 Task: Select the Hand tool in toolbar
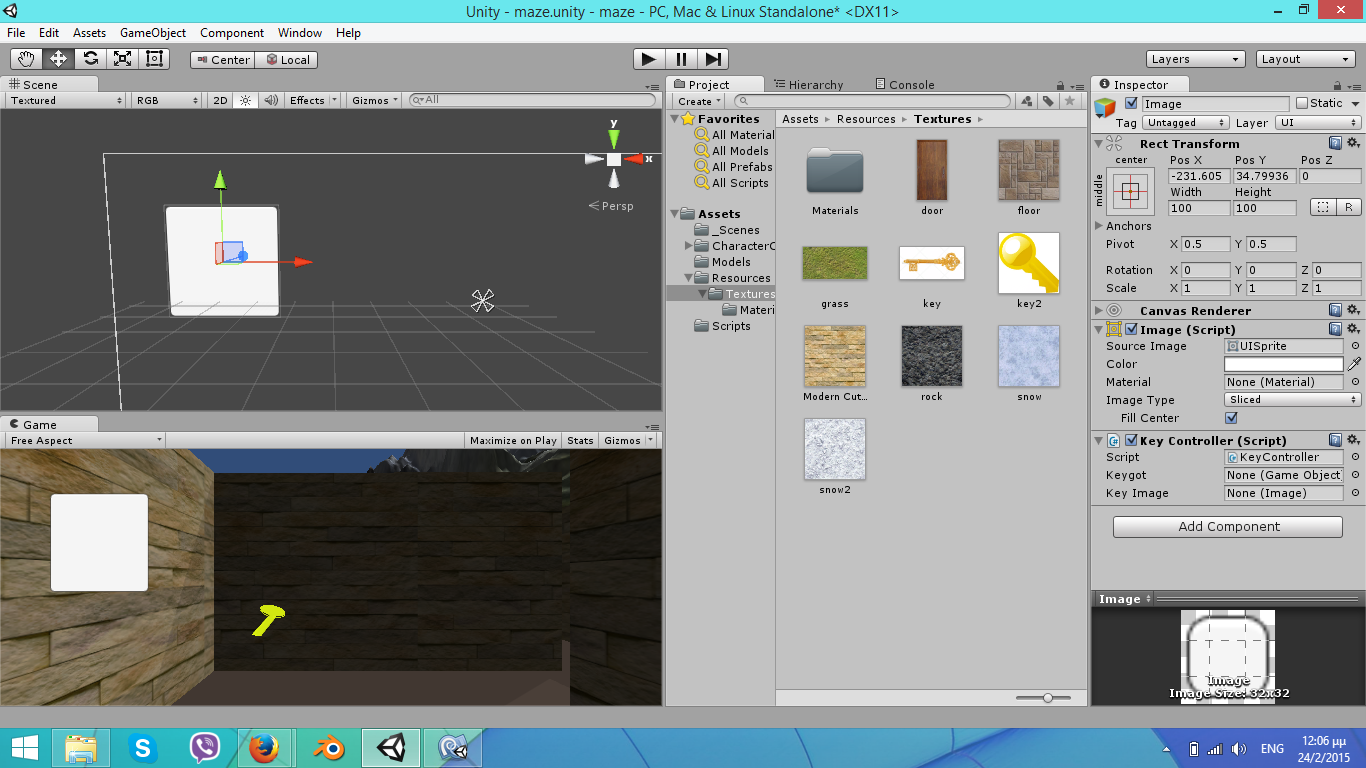26,59
